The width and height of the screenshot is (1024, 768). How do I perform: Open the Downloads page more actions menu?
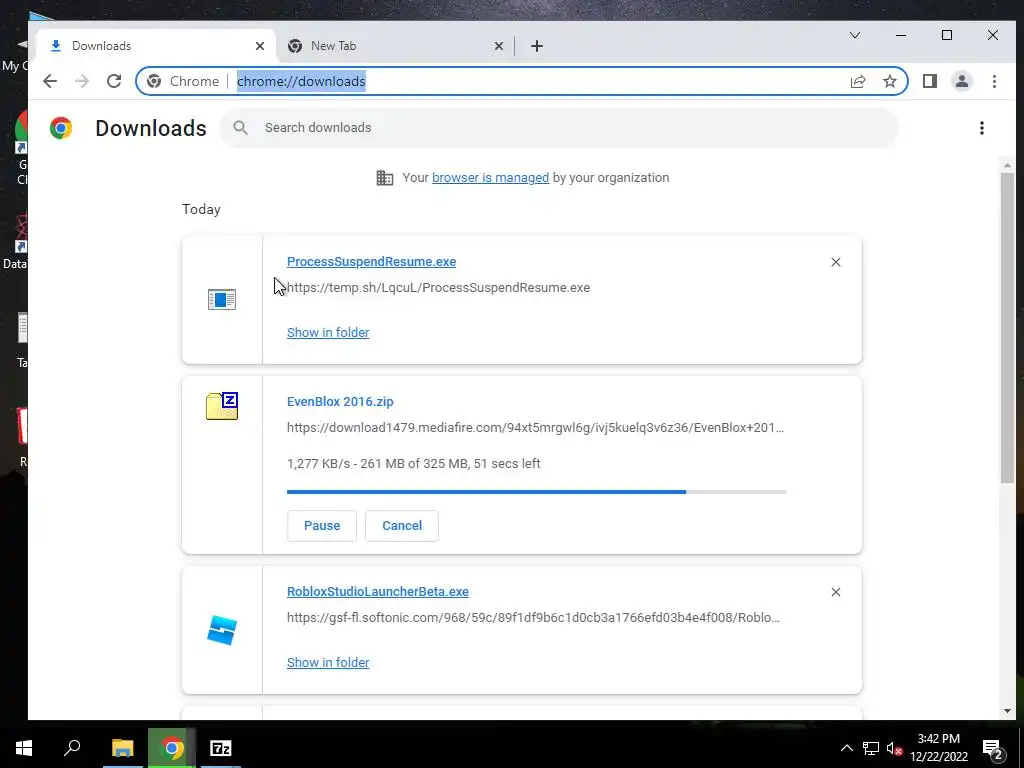(x=982, y=128)
